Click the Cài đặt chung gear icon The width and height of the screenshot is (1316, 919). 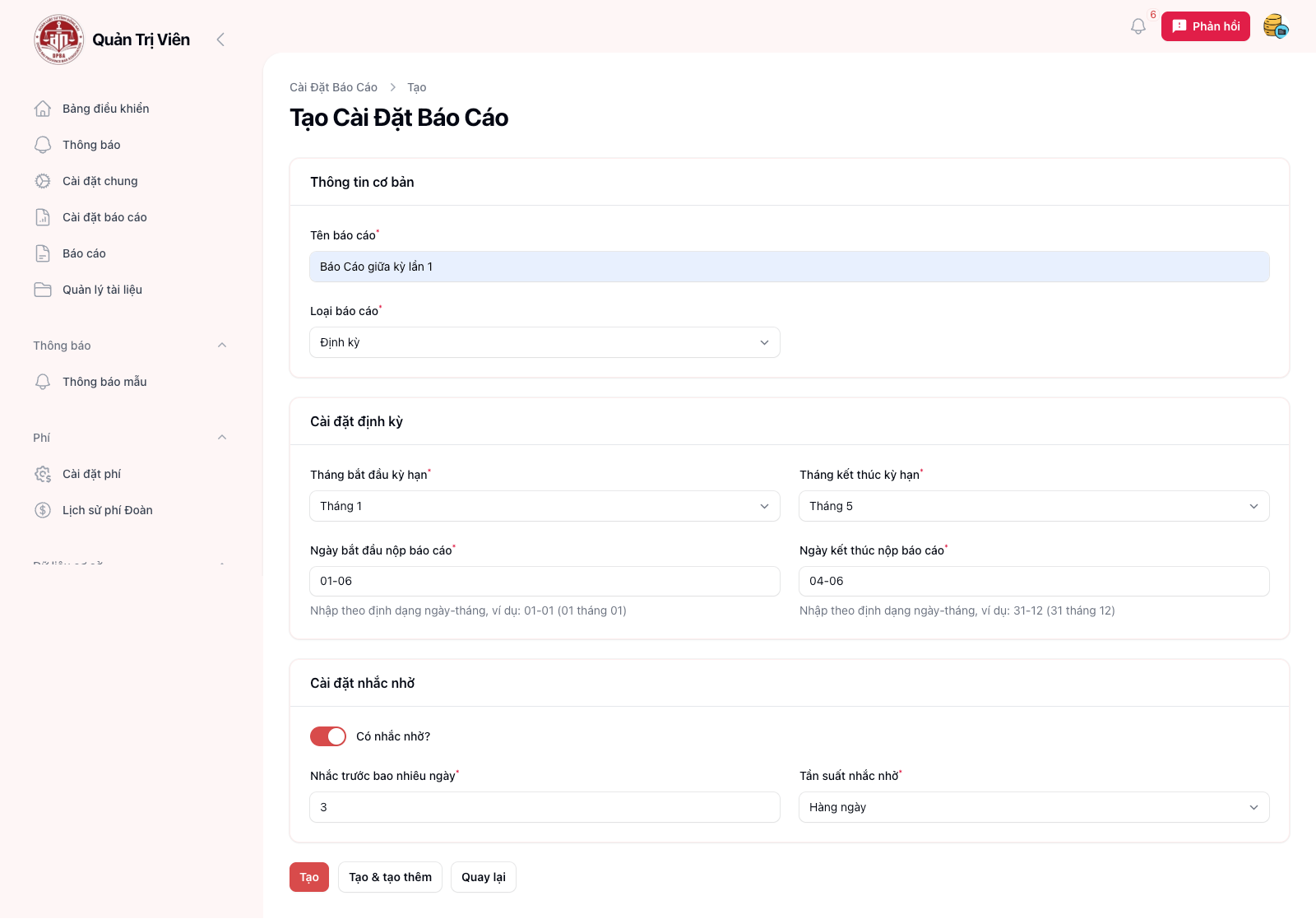pyautogui.click(x=43, y=181)
